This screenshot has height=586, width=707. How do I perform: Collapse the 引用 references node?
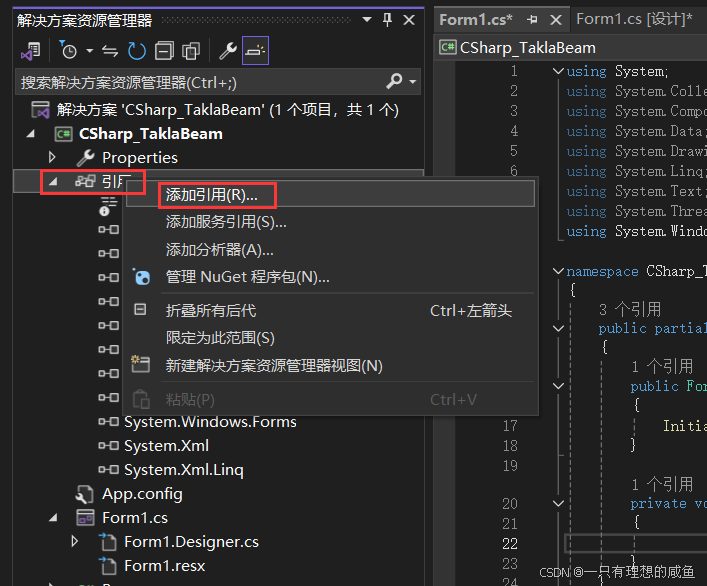point(53,181)
